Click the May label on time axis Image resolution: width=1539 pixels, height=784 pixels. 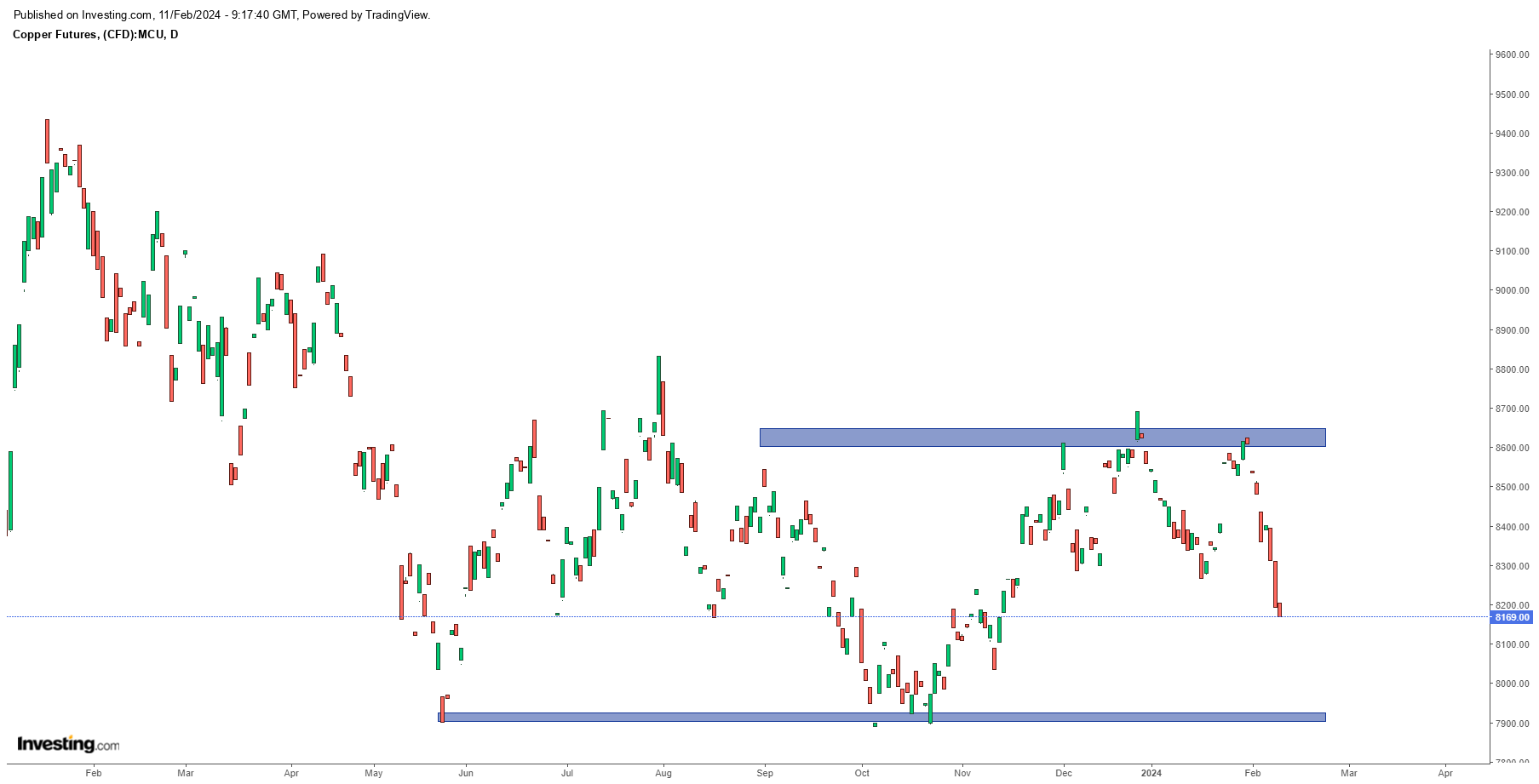point(373,773)
